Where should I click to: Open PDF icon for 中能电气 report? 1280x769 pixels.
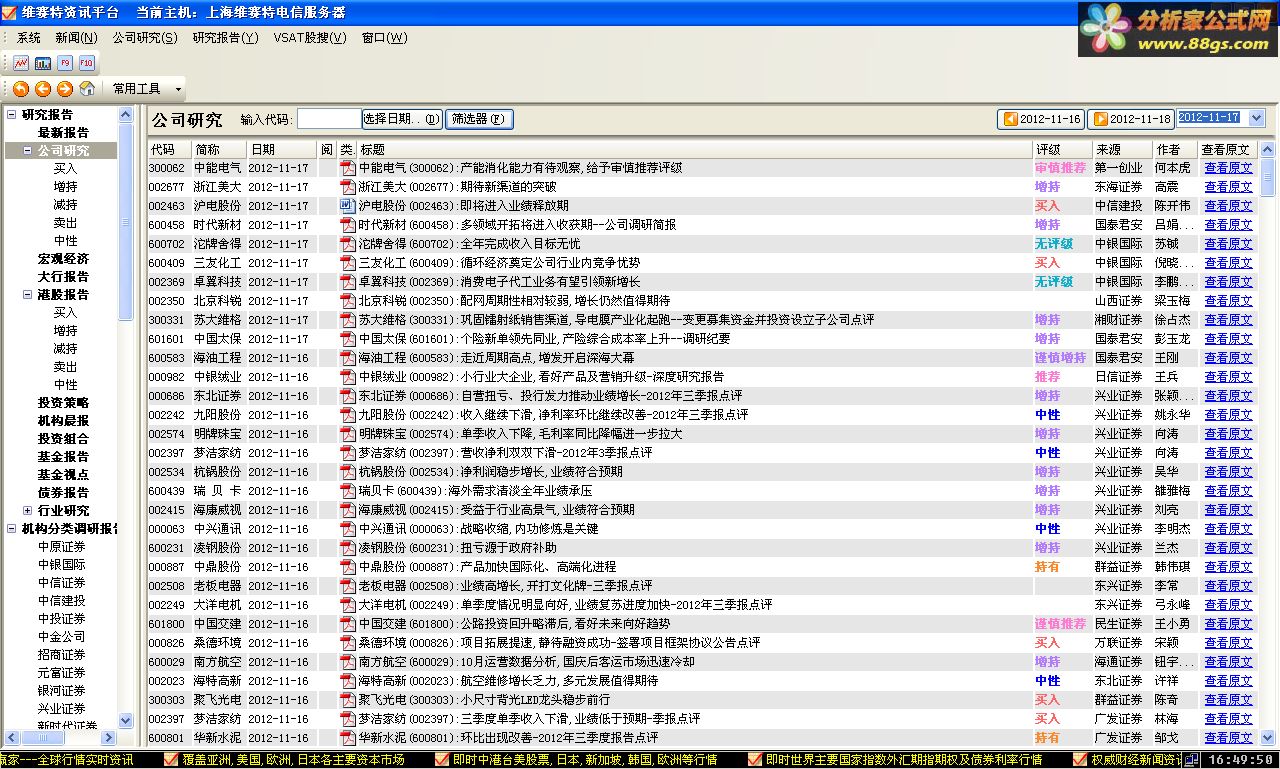click(348, 168)
